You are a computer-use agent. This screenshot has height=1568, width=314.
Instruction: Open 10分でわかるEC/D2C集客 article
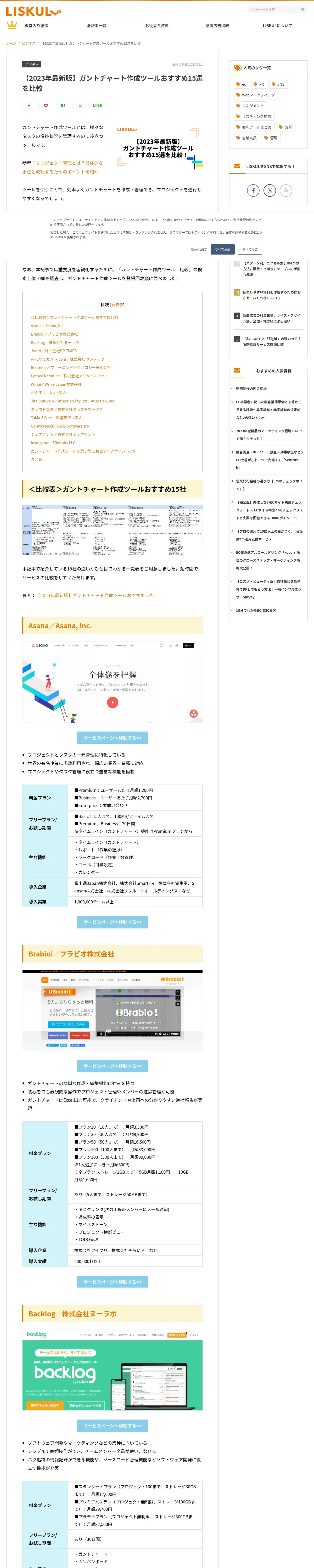click(256, 610)
